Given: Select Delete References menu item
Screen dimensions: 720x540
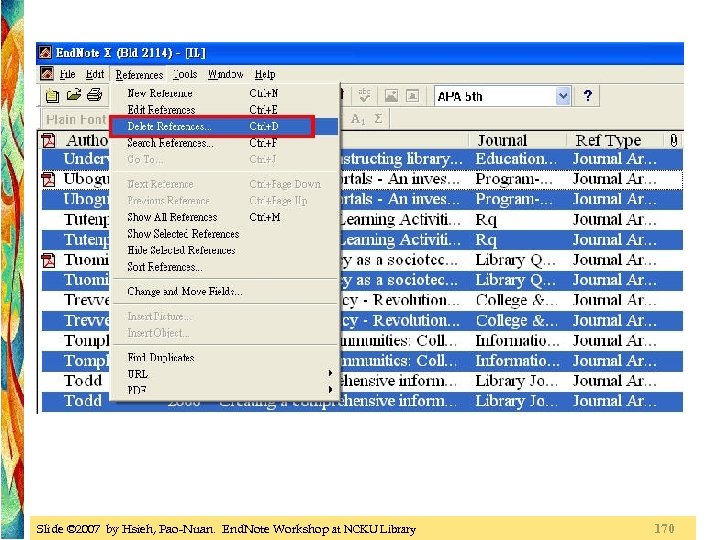Looking at the screenshot, I should coord(225,126).
